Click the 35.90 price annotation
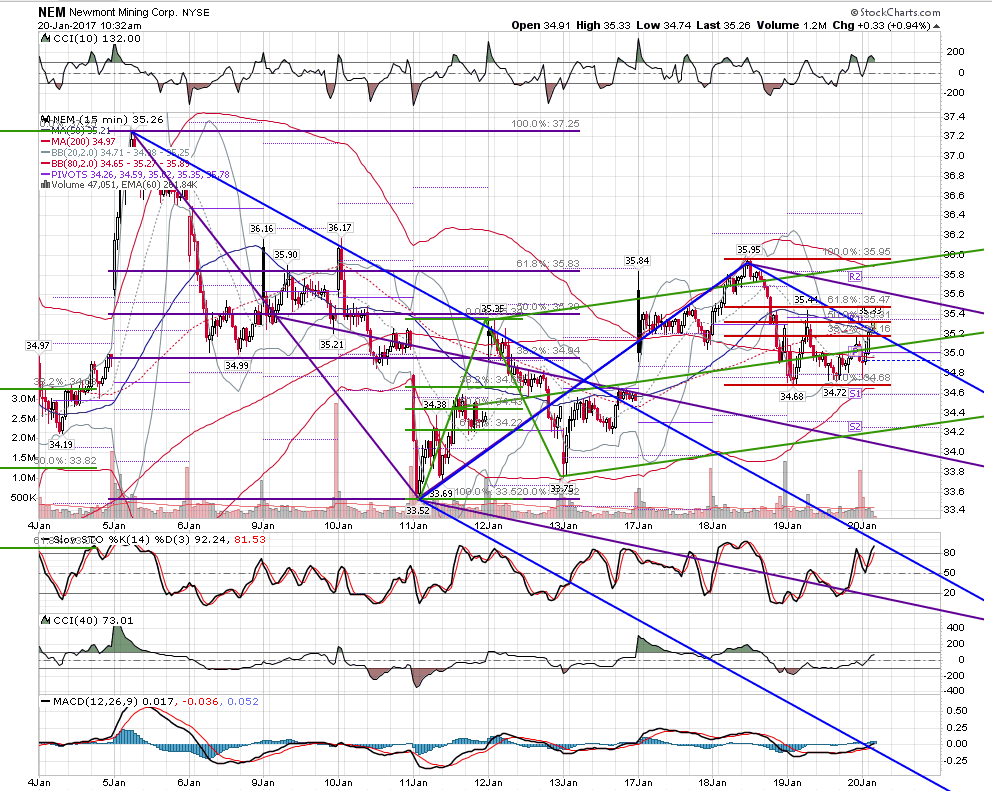The image size is (992, 797). pyautogui.click(x=286, y=254)
